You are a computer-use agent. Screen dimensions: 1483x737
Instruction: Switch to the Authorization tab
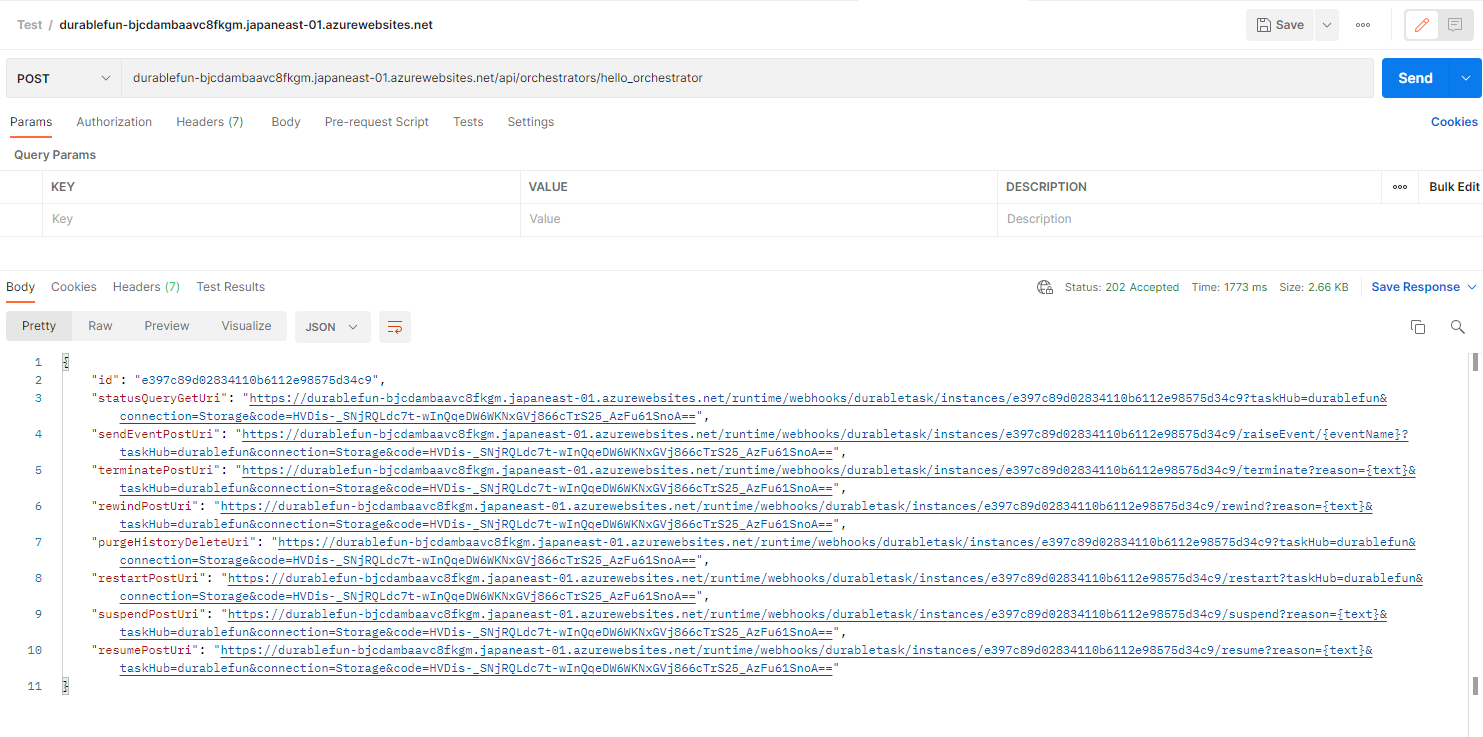[x=114, y=122]
